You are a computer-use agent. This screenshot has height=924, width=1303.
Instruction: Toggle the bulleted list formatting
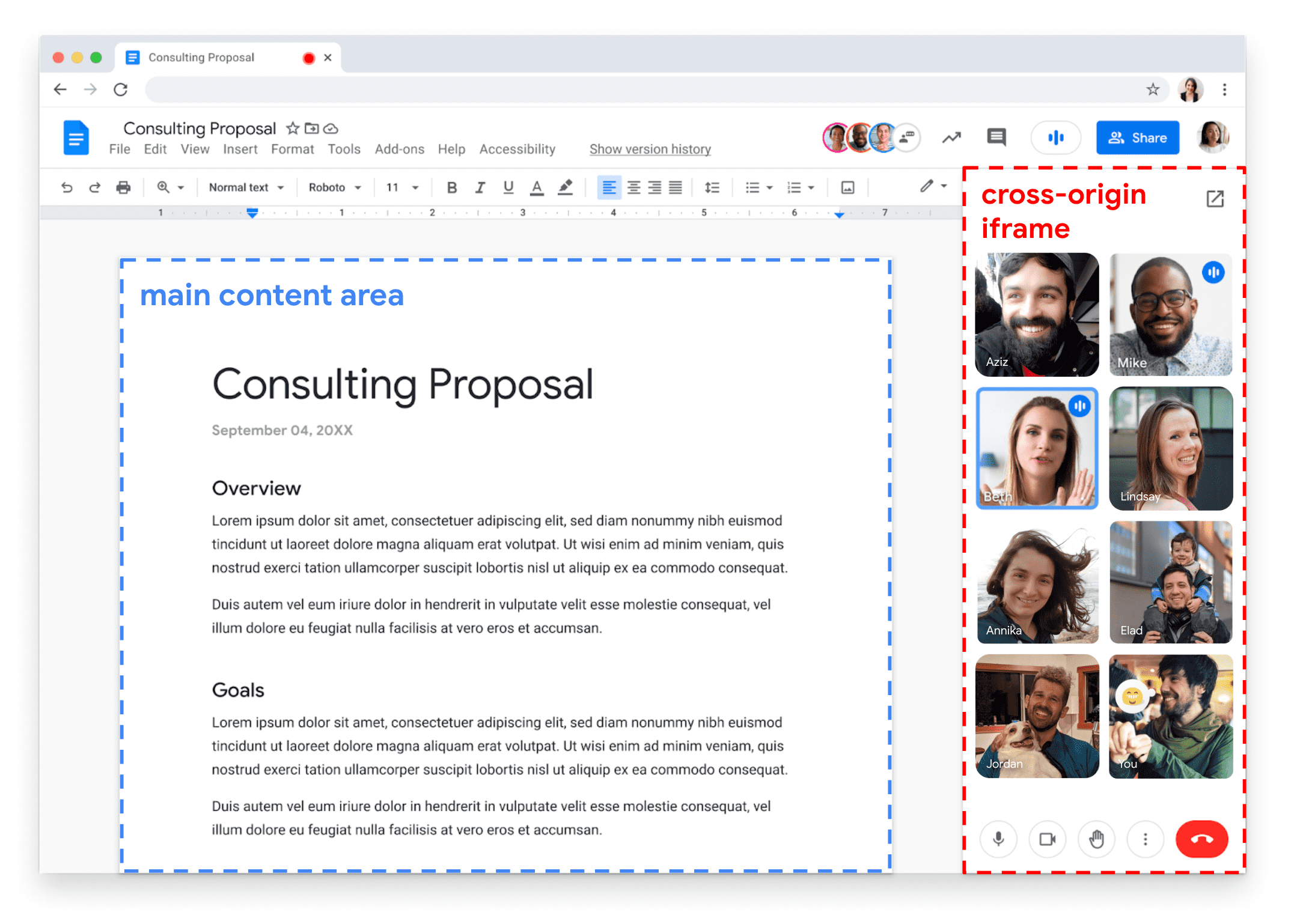coord(754,190)
